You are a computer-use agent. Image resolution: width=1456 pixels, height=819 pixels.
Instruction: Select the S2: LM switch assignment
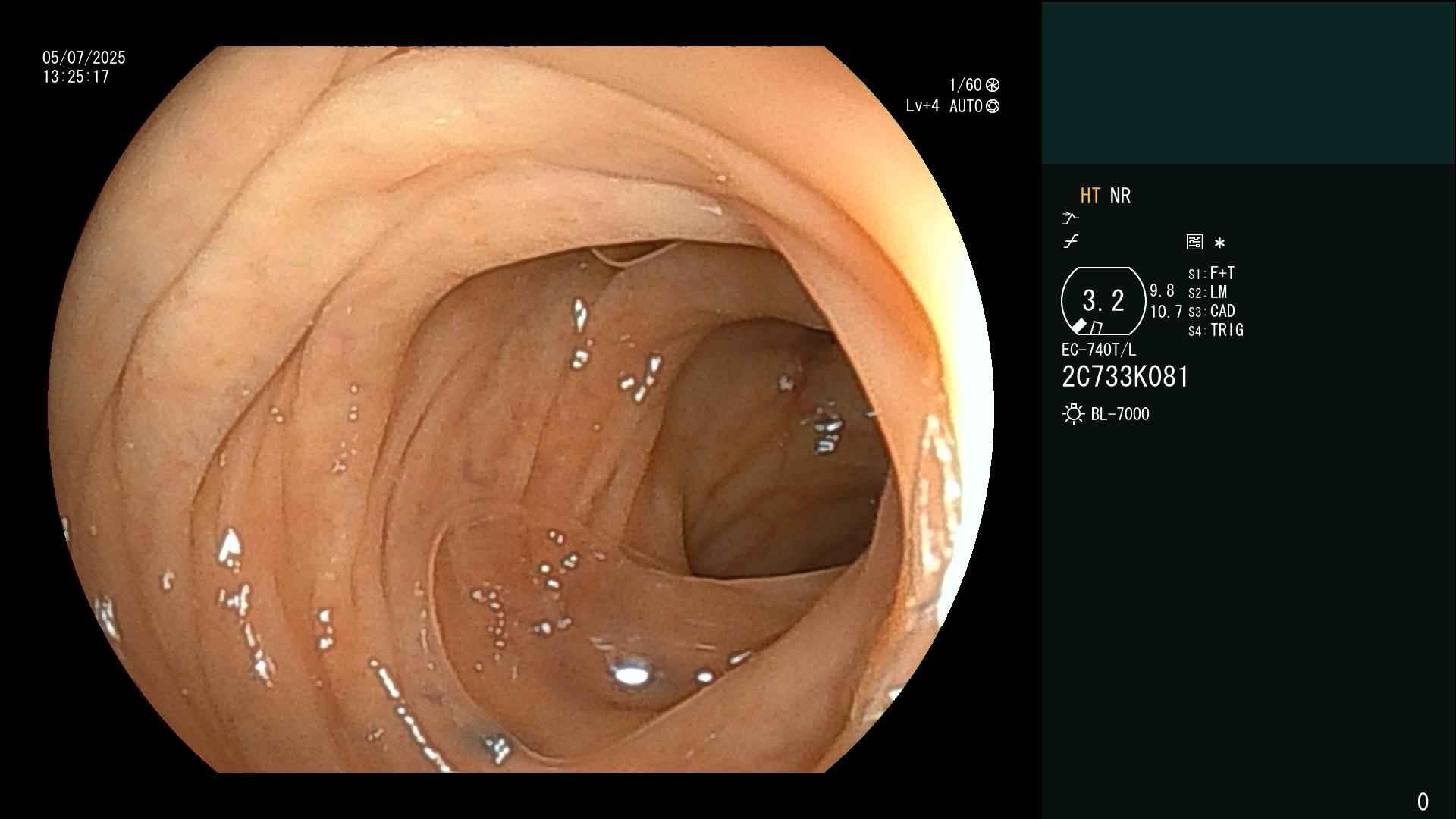(x=1207, y=292)
